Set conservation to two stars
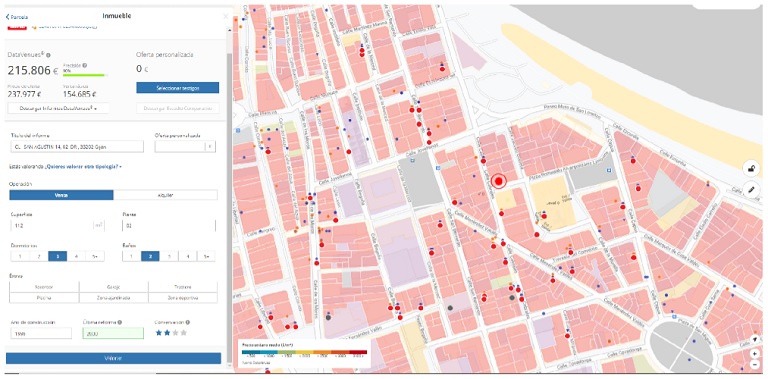 [167, 332]
